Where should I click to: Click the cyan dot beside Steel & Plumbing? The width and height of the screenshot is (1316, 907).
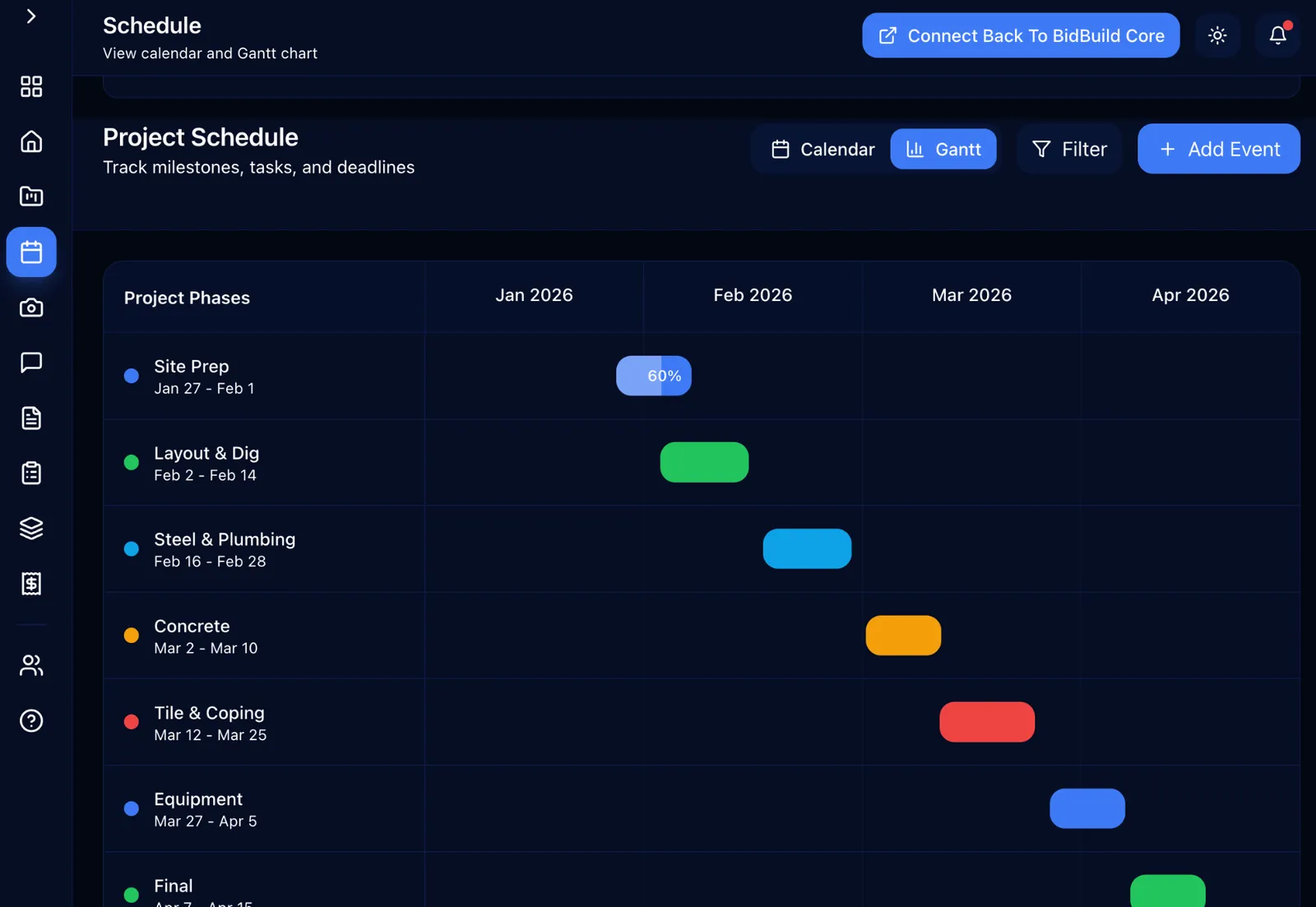coord(132,548)
